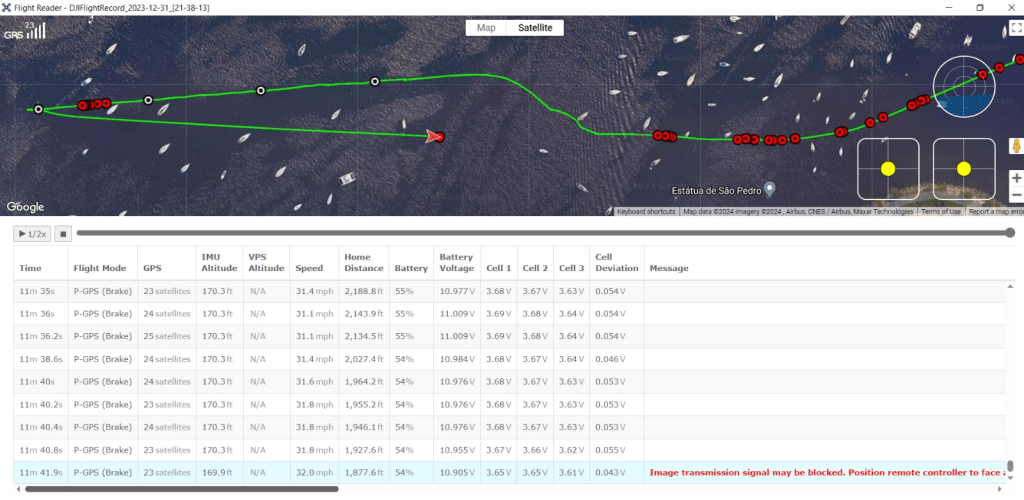Viewport: 1024px width, 500px height.
Task: Switch to Satellite view
Action: tap(534, 28)
